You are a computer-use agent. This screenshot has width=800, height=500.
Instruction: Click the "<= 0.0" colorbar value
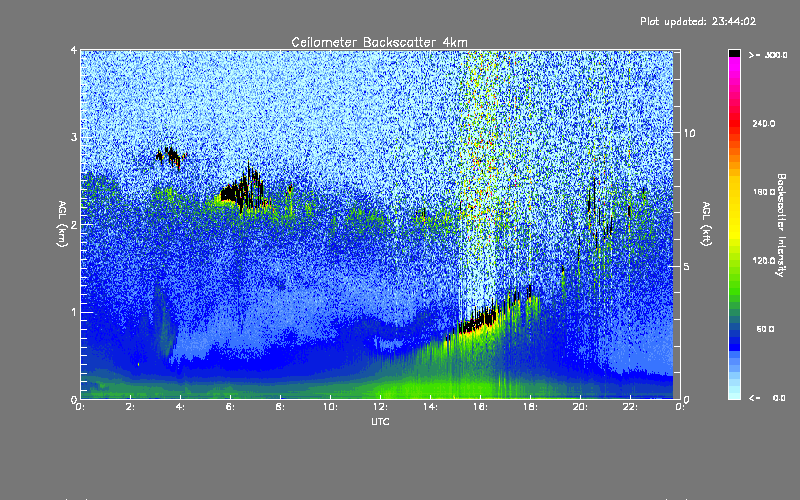[x=767, y=398]
